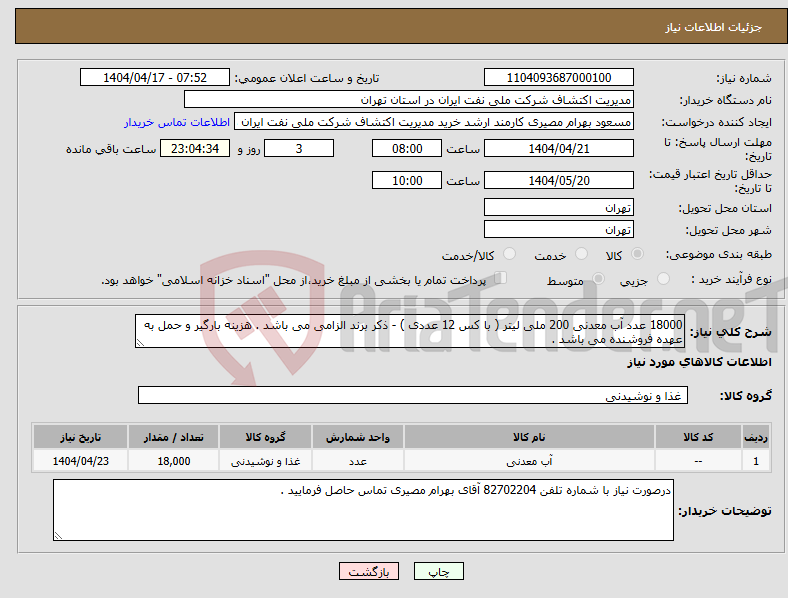Click the quantity cell 18,000
Image resolution: width=788 pixels, height=598 pixels.
[173, 461]
